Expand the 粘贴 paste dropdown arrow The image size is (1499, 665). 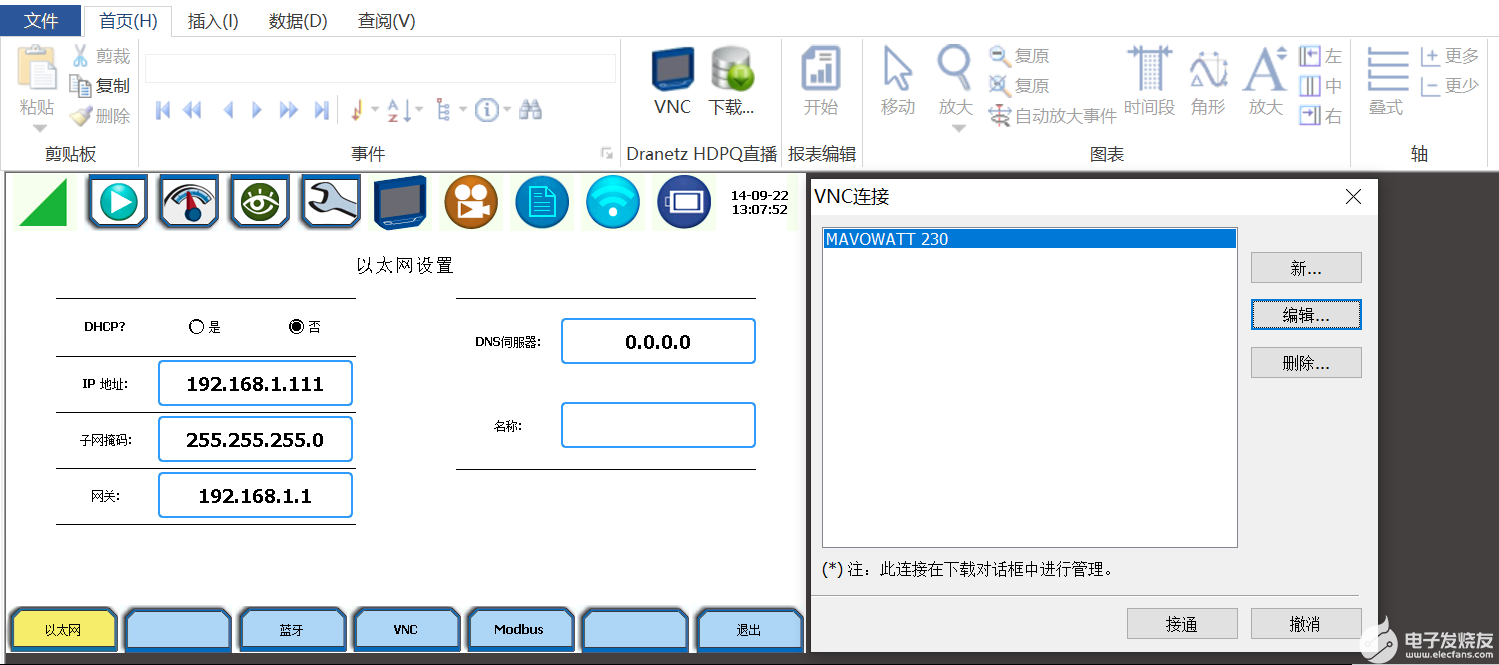tap(39, 128)
